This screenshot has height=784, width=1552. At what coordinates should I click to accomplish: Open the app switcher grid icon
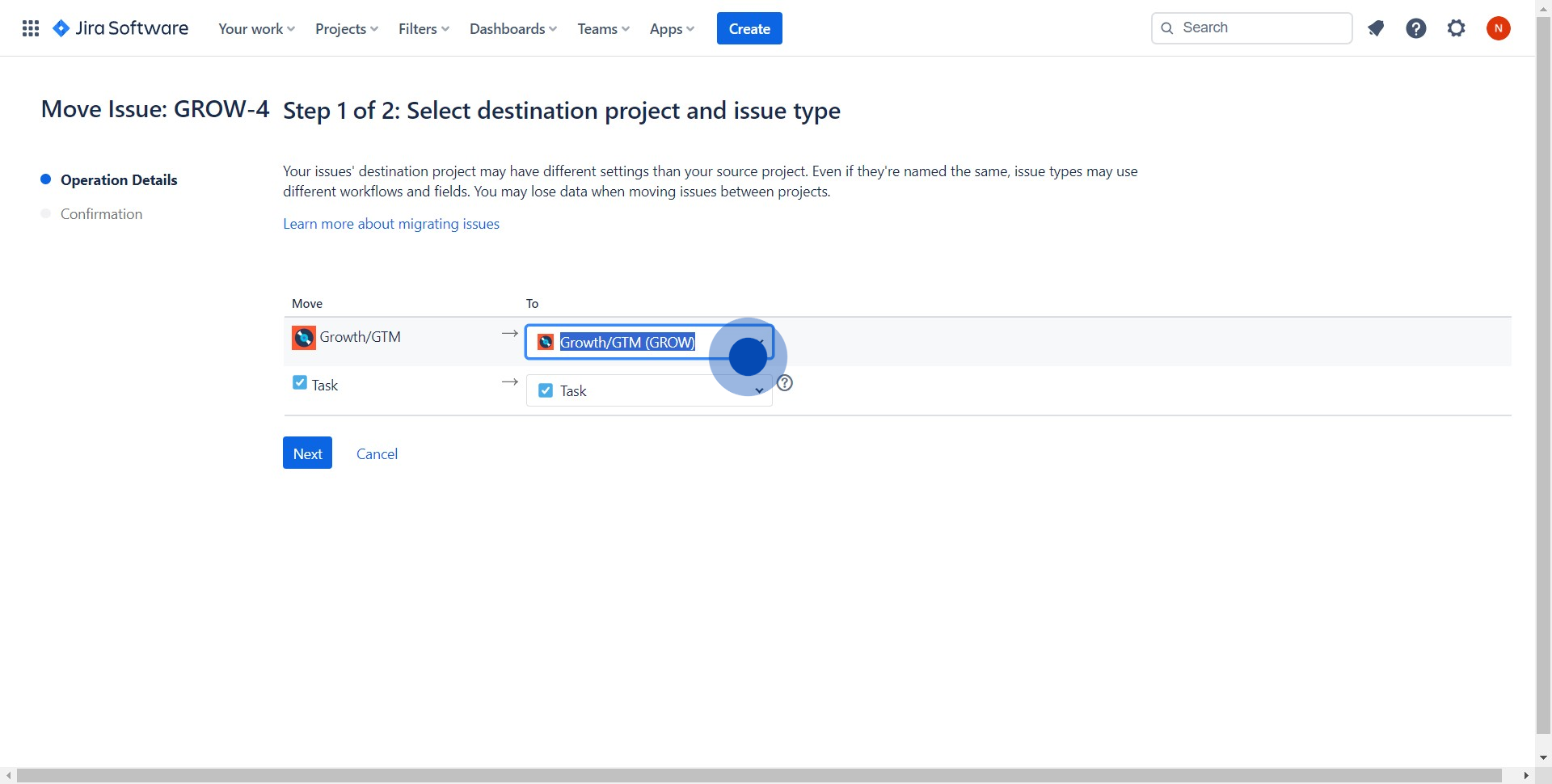pyautogui.click(x=31, y=28)
